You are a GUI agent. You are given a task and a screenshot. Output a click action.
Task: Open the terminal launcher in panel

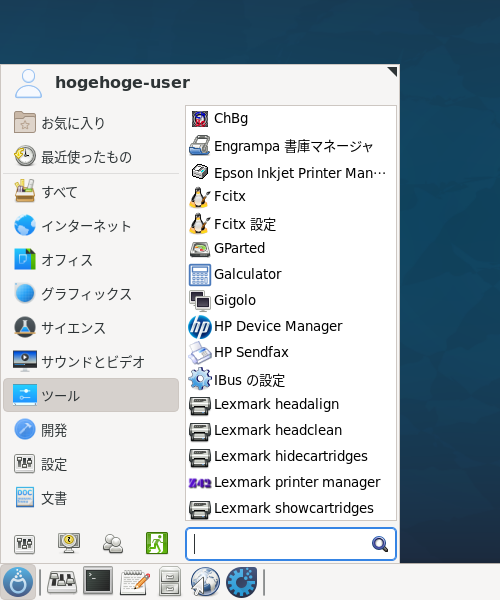point(98,581)
